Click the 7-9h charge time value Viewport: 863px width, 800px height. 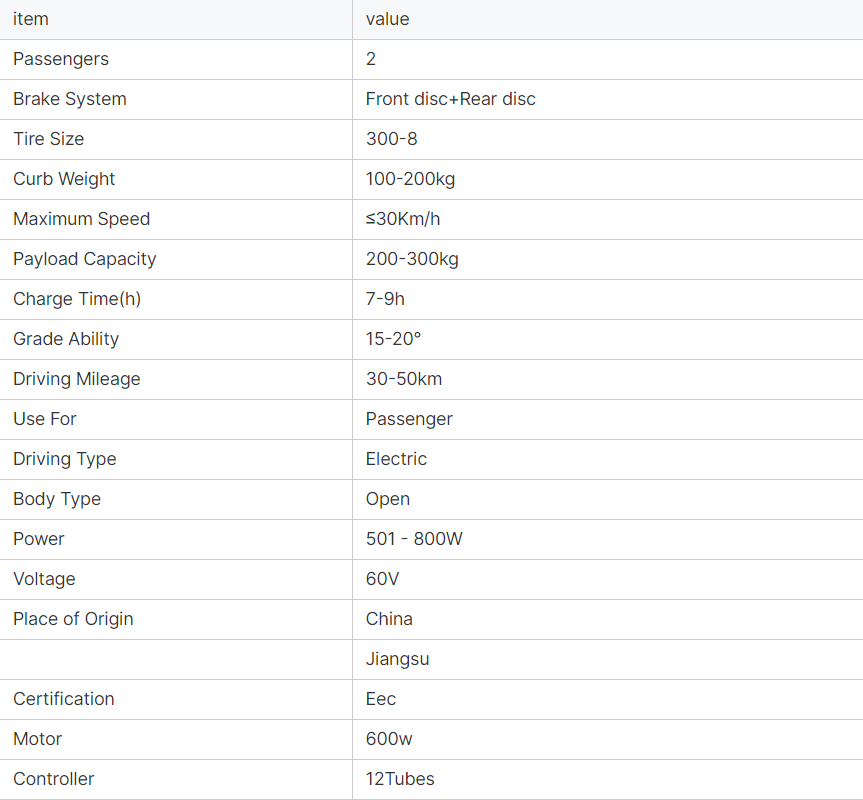pyautogui.click(x=385, y=299)
